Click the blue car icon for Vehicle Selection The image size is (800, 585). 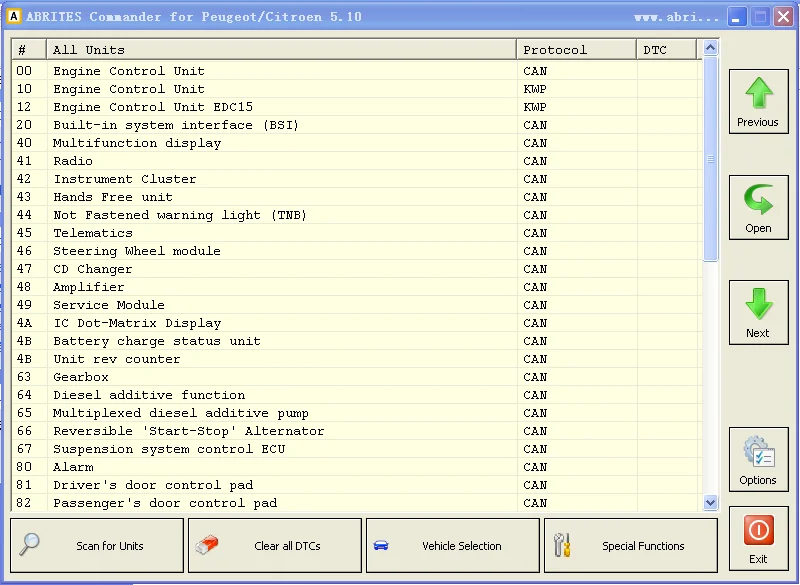click(x=381, y=546)
